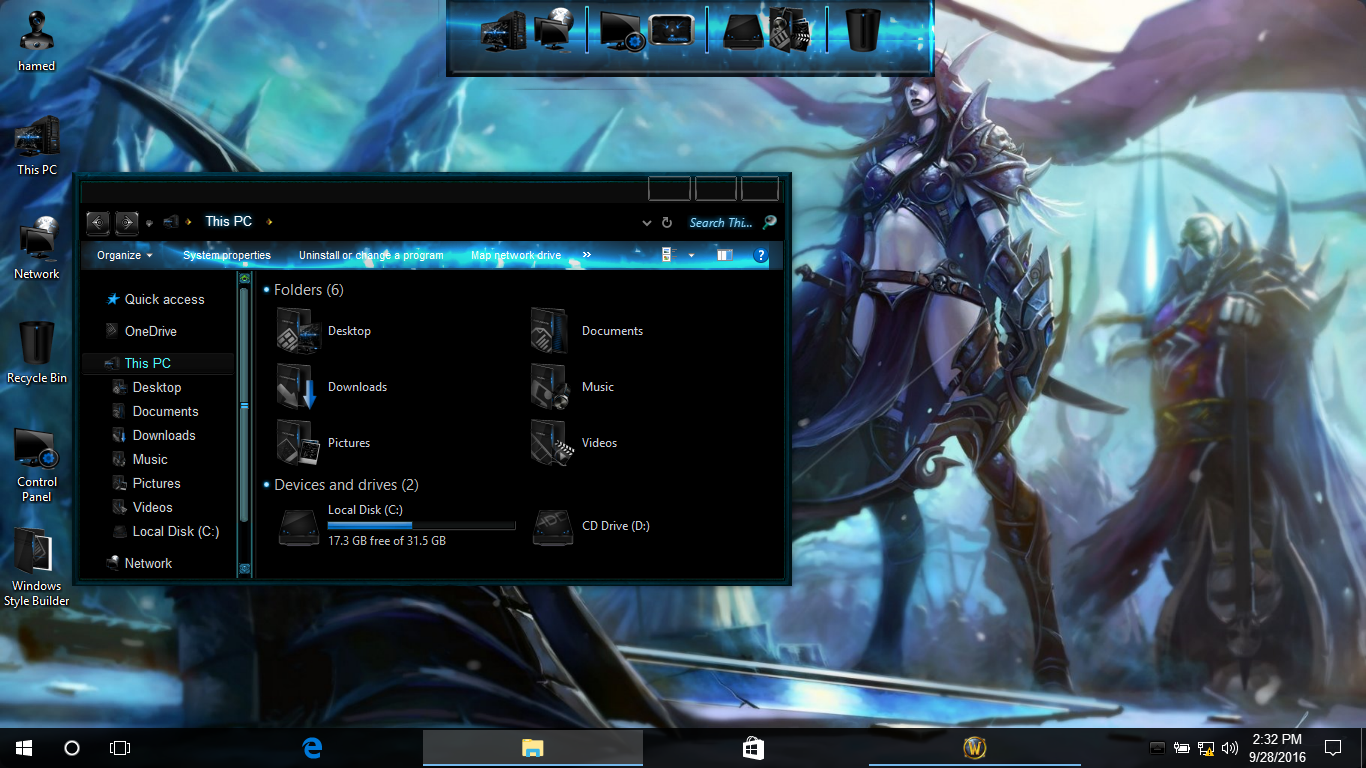Collapse the Folders (6) group
Image resolution: width=1366 pixels, height=768 pixels.
point(266,290)
